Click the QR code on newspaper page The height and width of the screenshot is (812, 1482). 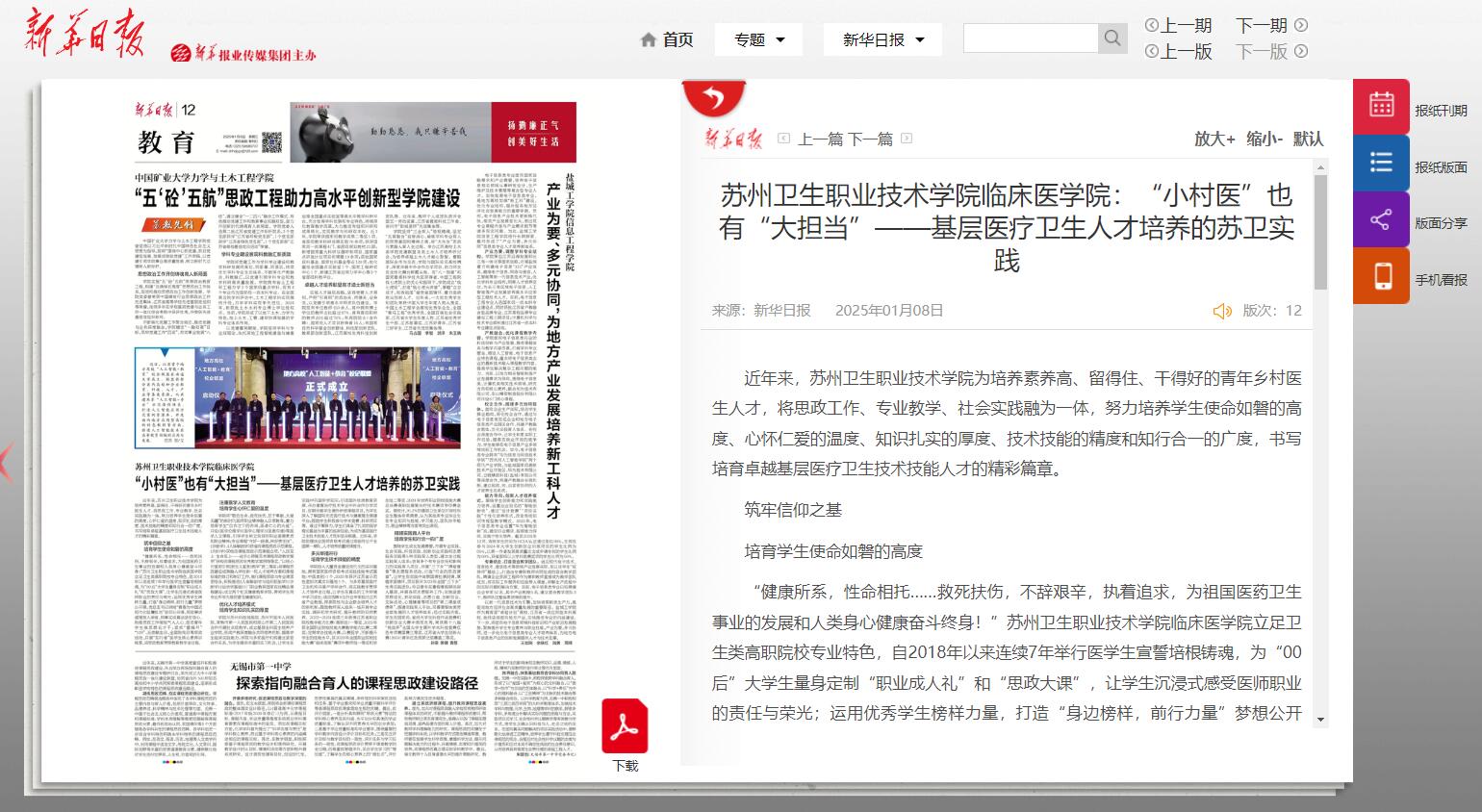272,143
